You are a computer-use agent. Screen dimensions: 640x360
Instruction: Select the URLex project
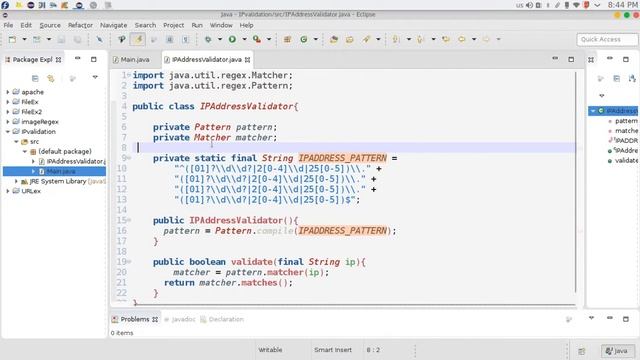click(27, 191)
